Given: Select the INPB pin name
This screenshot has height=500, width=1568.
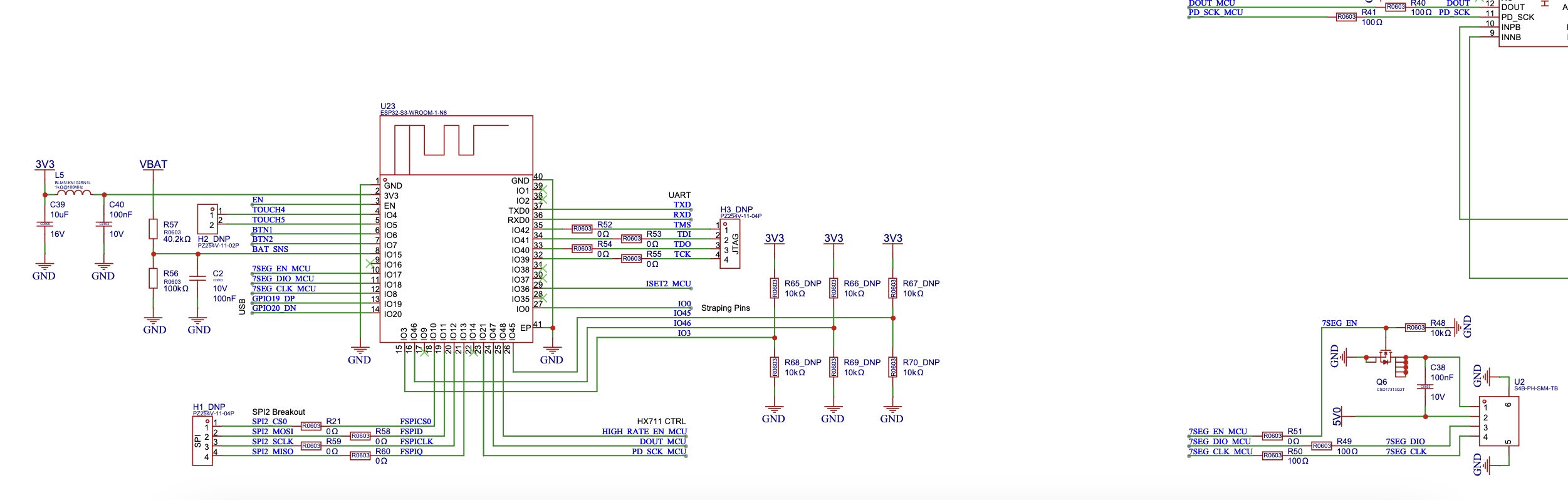Looking at the screenshot, I should (1510, 28).
